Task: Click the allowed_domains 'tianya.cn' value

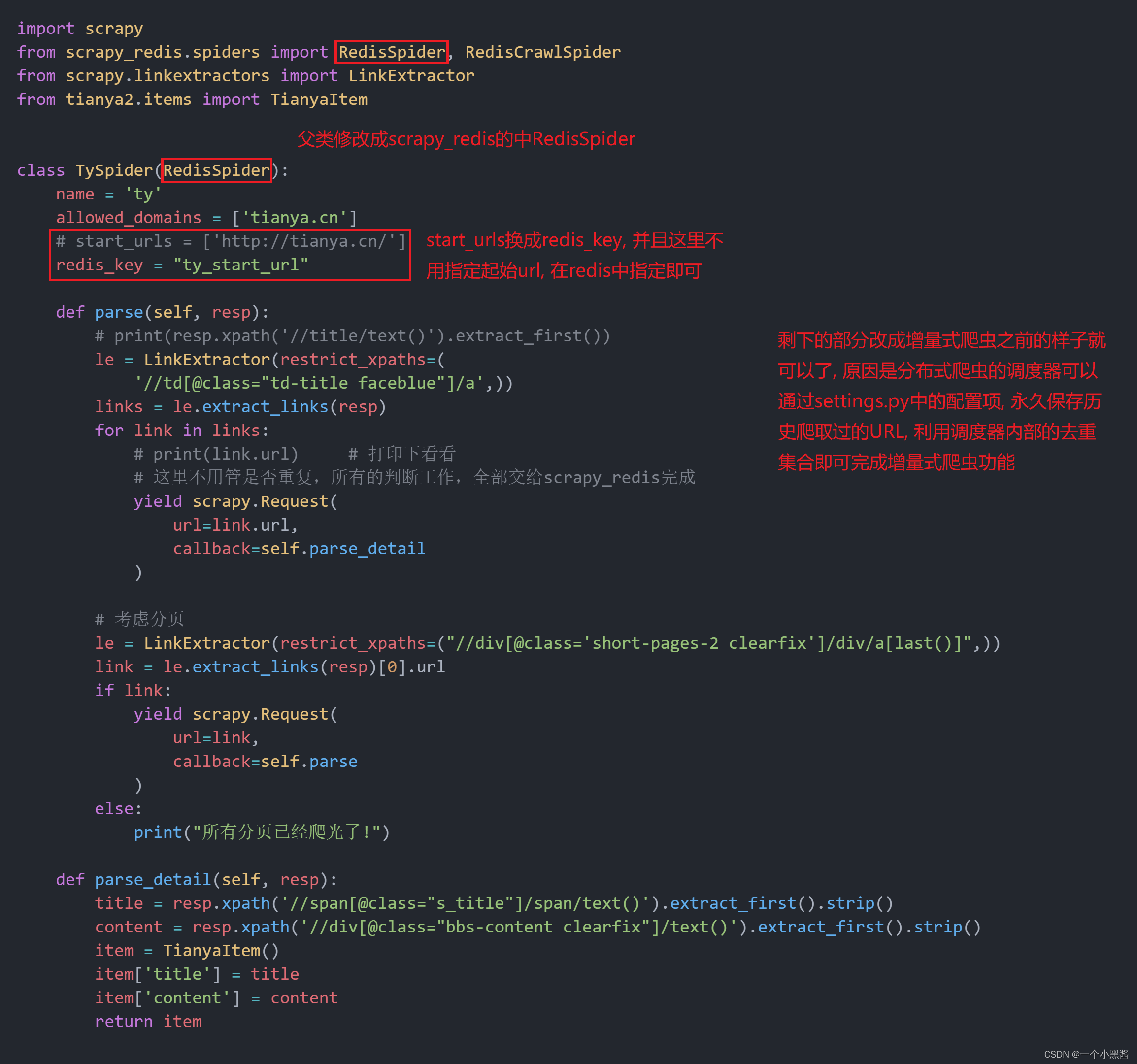Action: pyautogui.click(x=294, y=218)
